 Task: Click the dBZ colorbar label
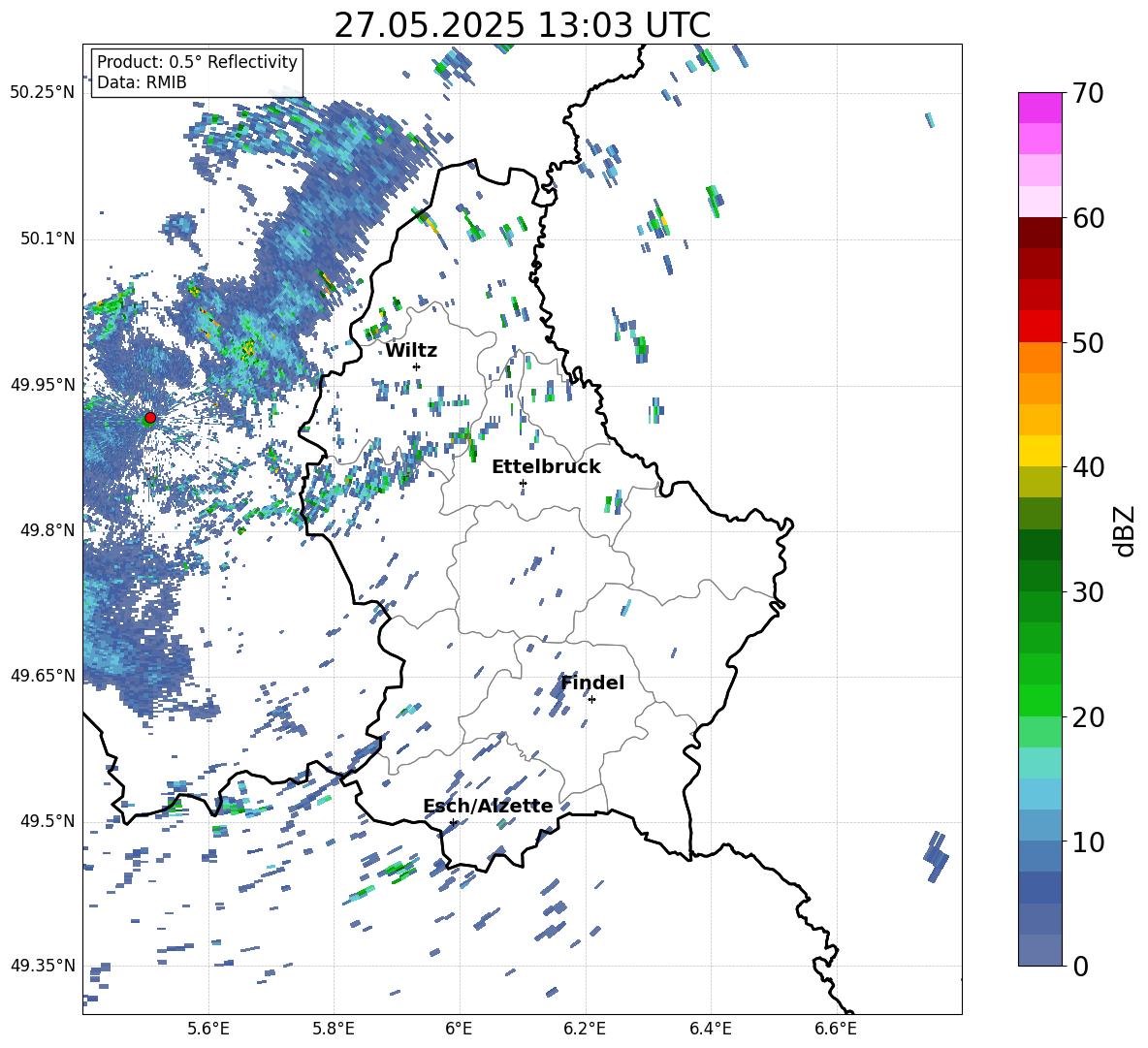point(1124,530)
